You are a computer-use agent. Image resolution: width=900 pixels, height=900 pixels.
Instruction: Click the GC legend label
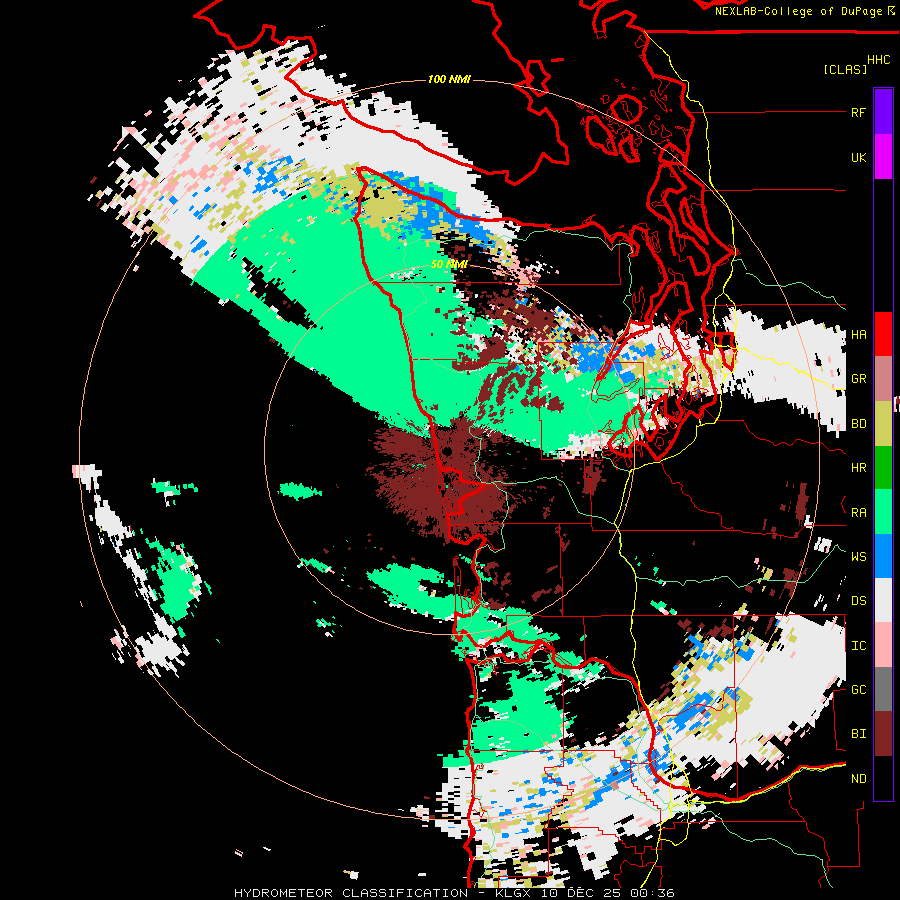point(858,690)
